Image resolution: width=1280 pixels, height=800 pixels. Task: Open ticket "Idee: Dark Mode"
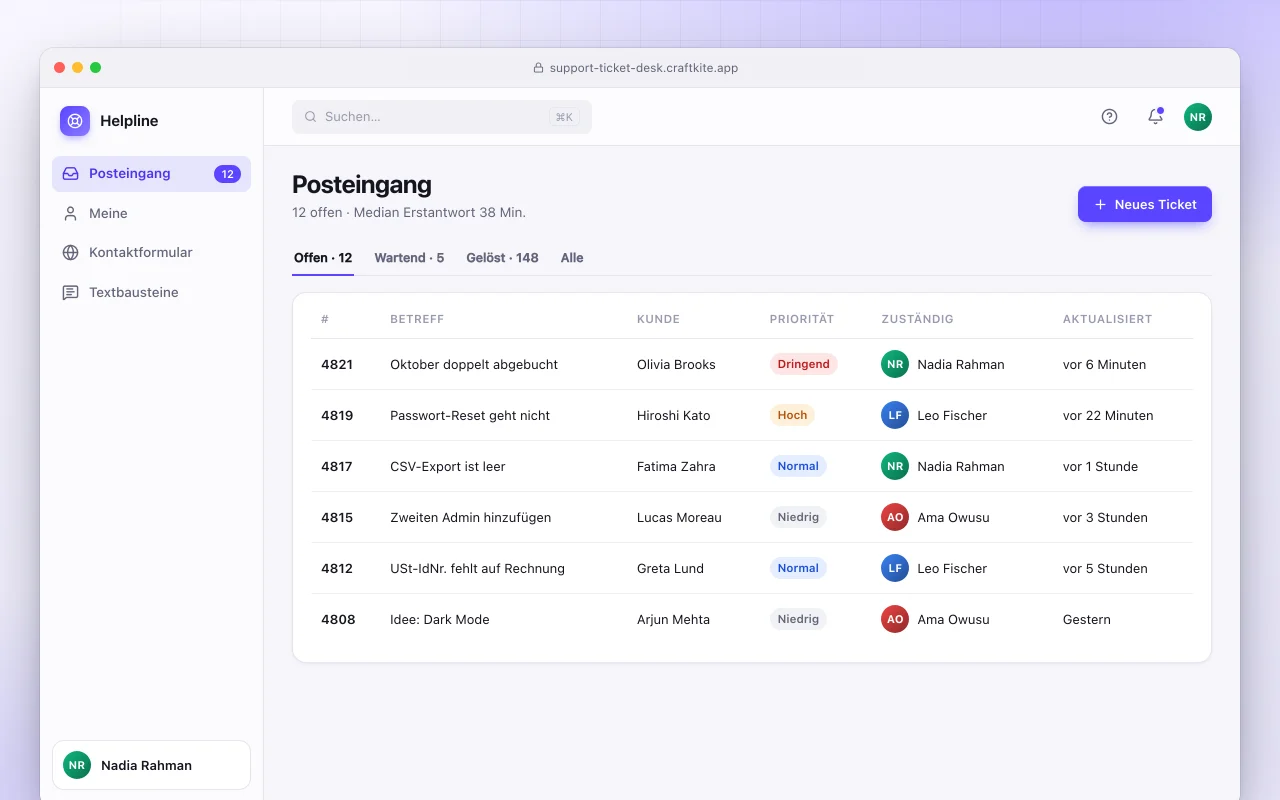click(x=440, y=619)
